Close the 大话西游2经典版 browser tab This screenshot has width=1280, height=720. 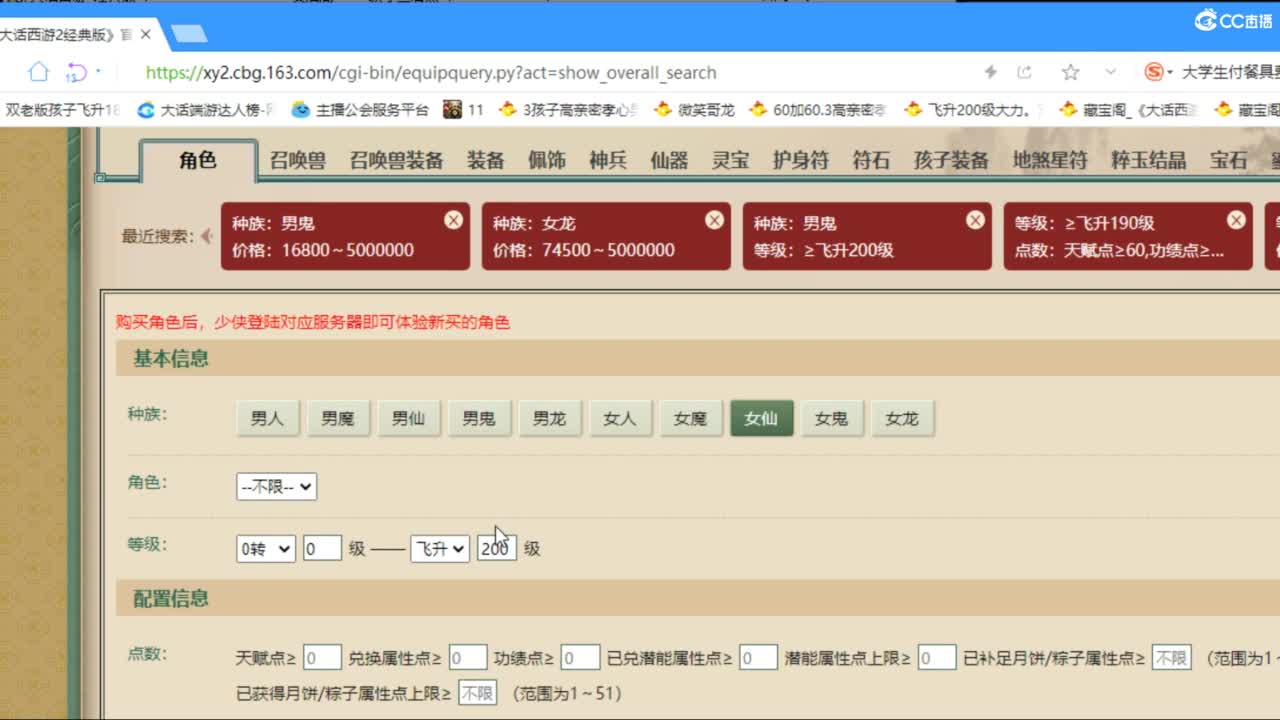146,34
